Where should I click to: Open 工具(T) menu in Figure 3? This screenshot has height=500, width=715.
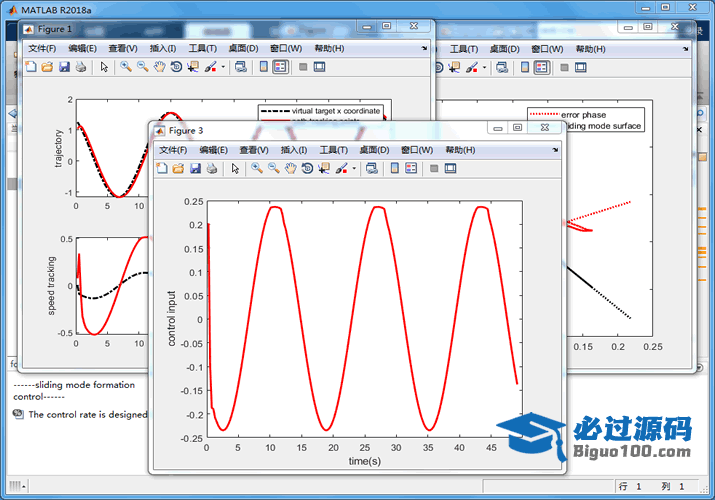334,150
